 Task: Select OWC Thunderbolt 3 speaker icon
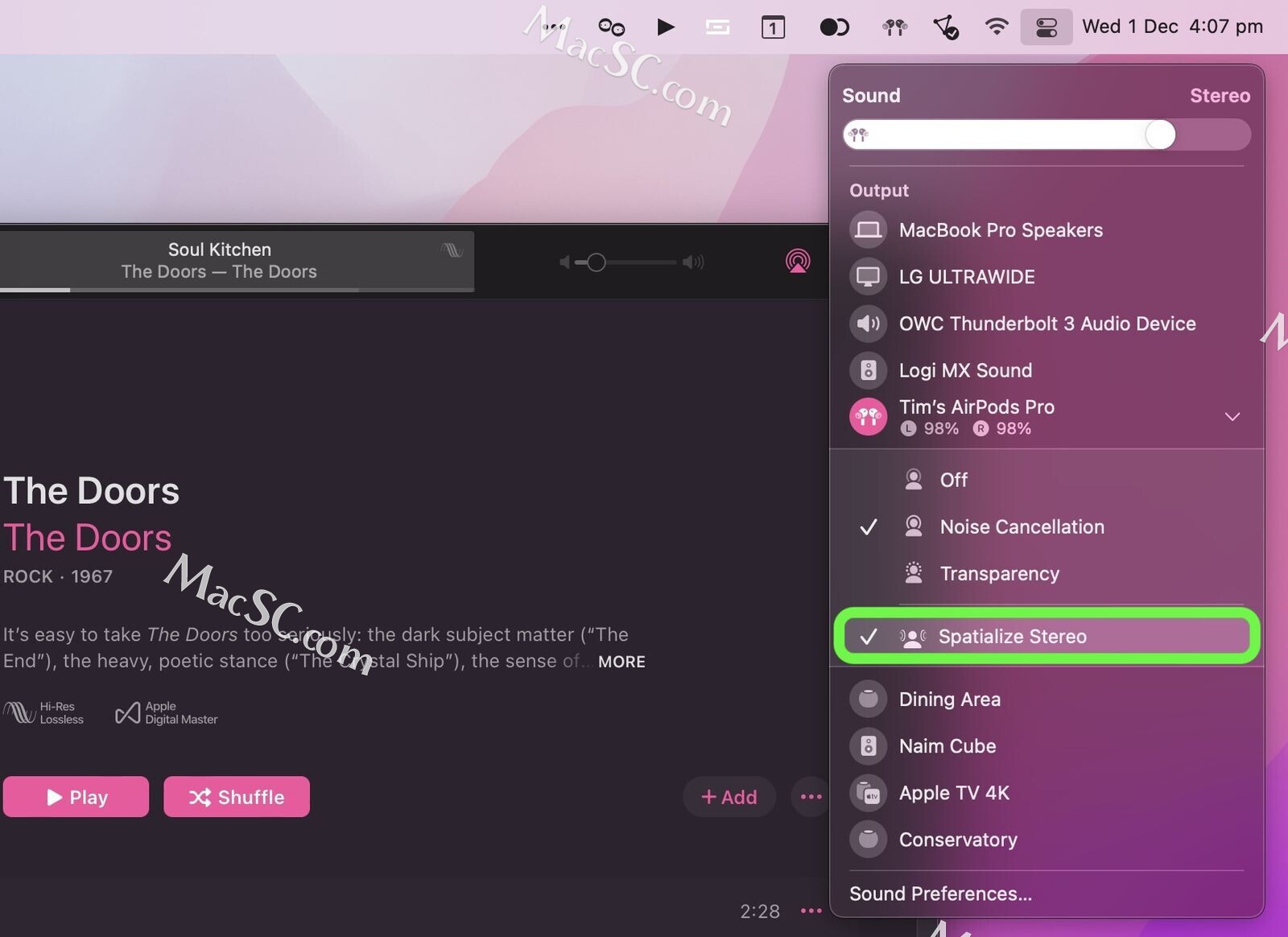868,324
